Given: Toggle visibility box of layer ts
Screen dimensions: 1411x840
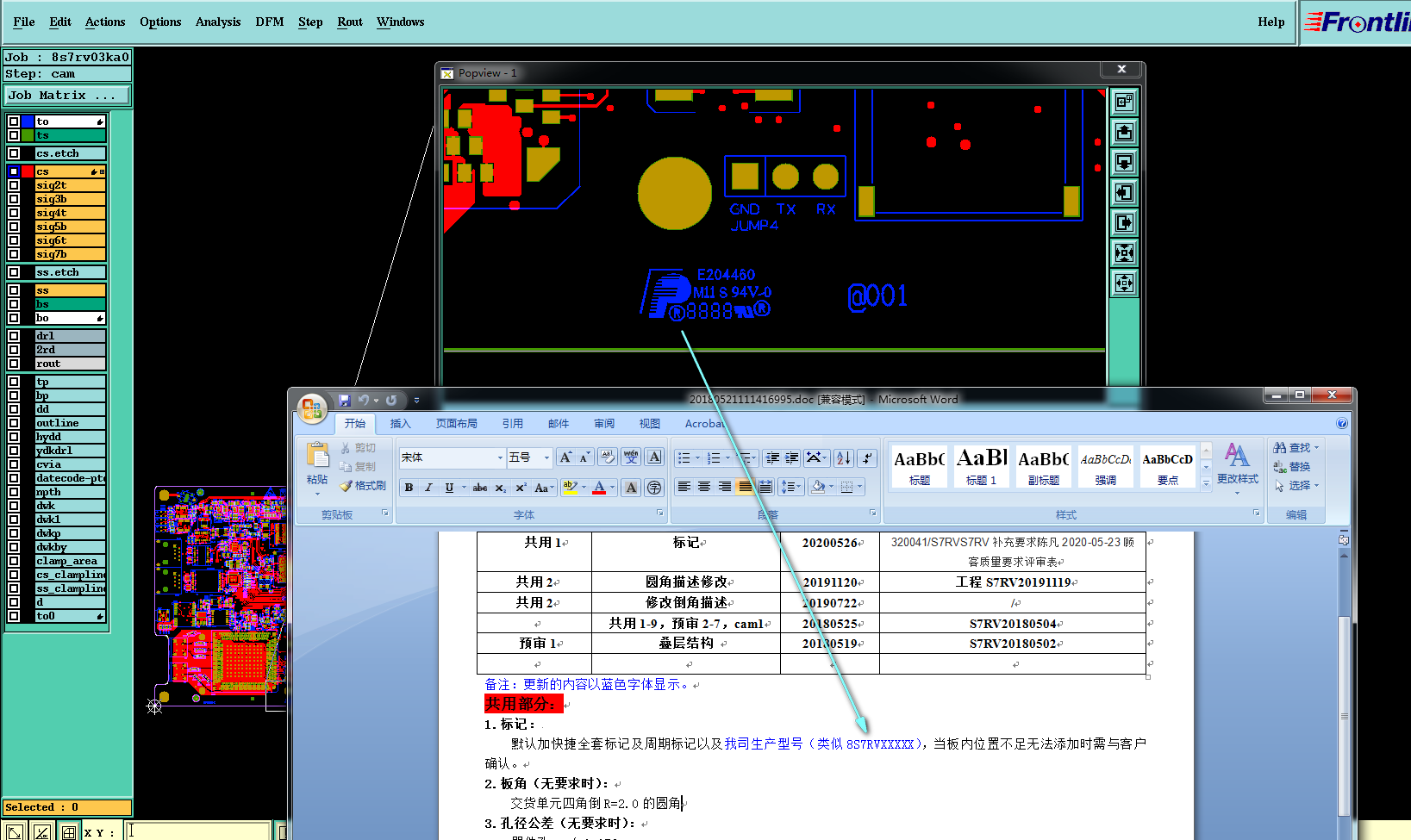Looking at the screenshot, I should pos(14,135).
